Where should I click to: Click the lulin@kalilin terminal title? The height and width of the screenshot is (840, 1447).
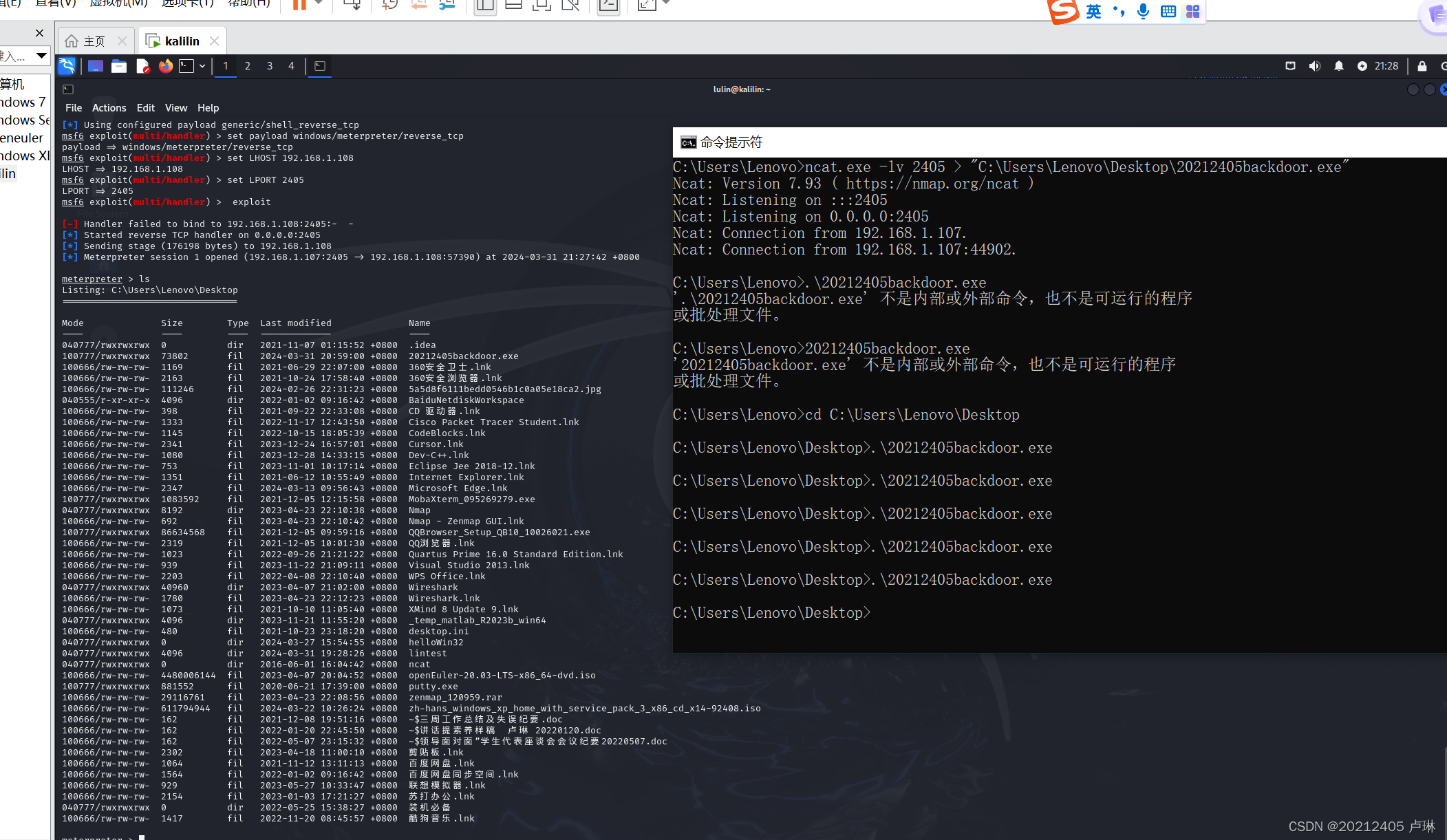(x=742, y=89)
